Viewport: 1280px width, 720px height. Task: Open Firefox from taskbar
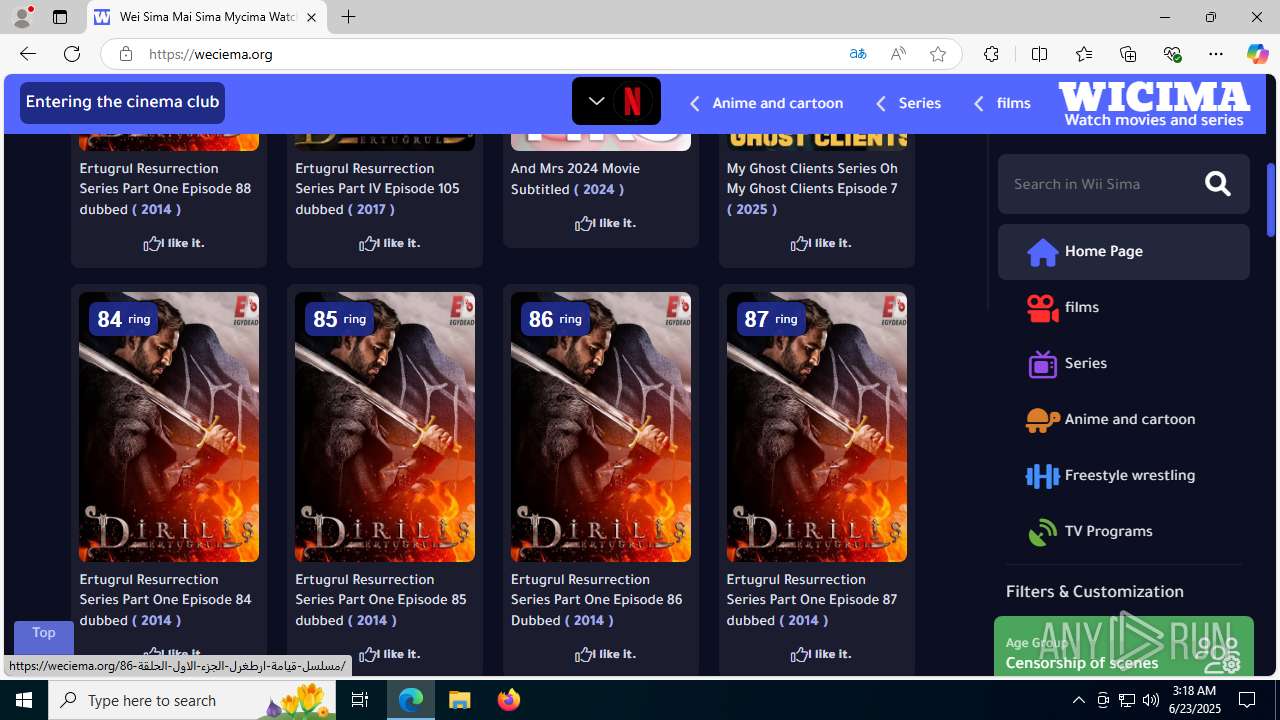509,700
